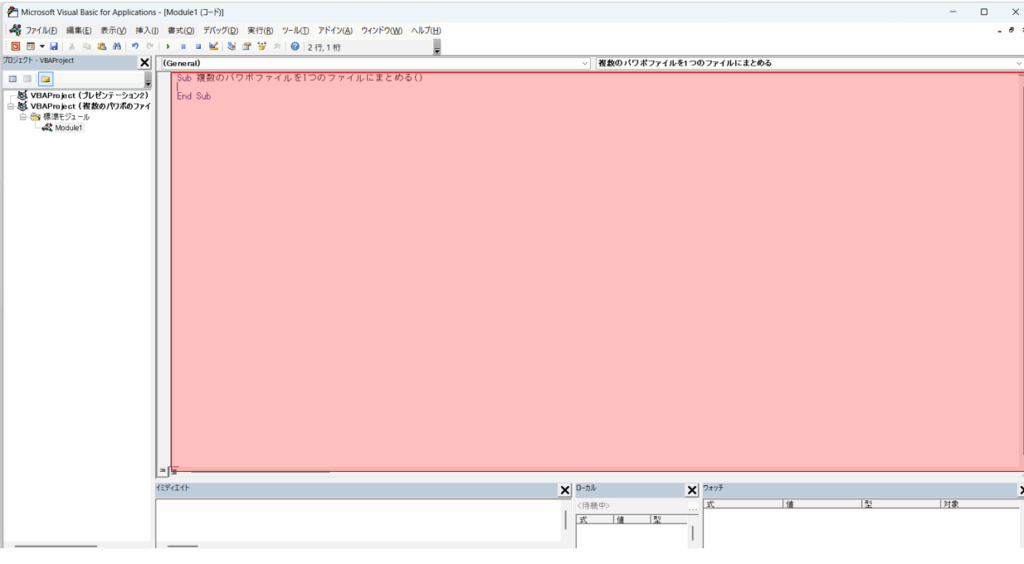This screenshot has height=564, width=1024.
Task: Click the Find binoculars icon
Action: 117,47
